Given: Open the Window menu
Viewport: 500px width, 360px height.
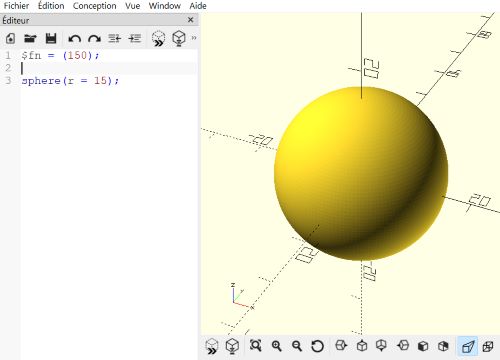Looking at the screenshot, I should tap(165, 6).
